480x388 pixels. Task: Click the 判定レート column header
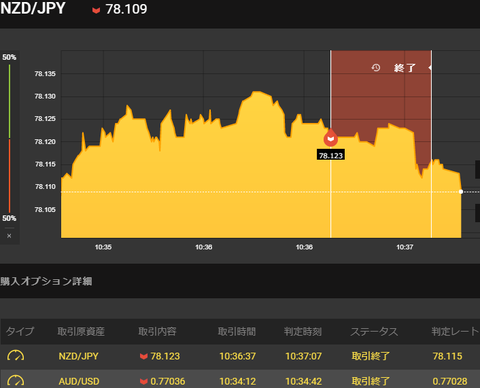(x=455, y=331)
